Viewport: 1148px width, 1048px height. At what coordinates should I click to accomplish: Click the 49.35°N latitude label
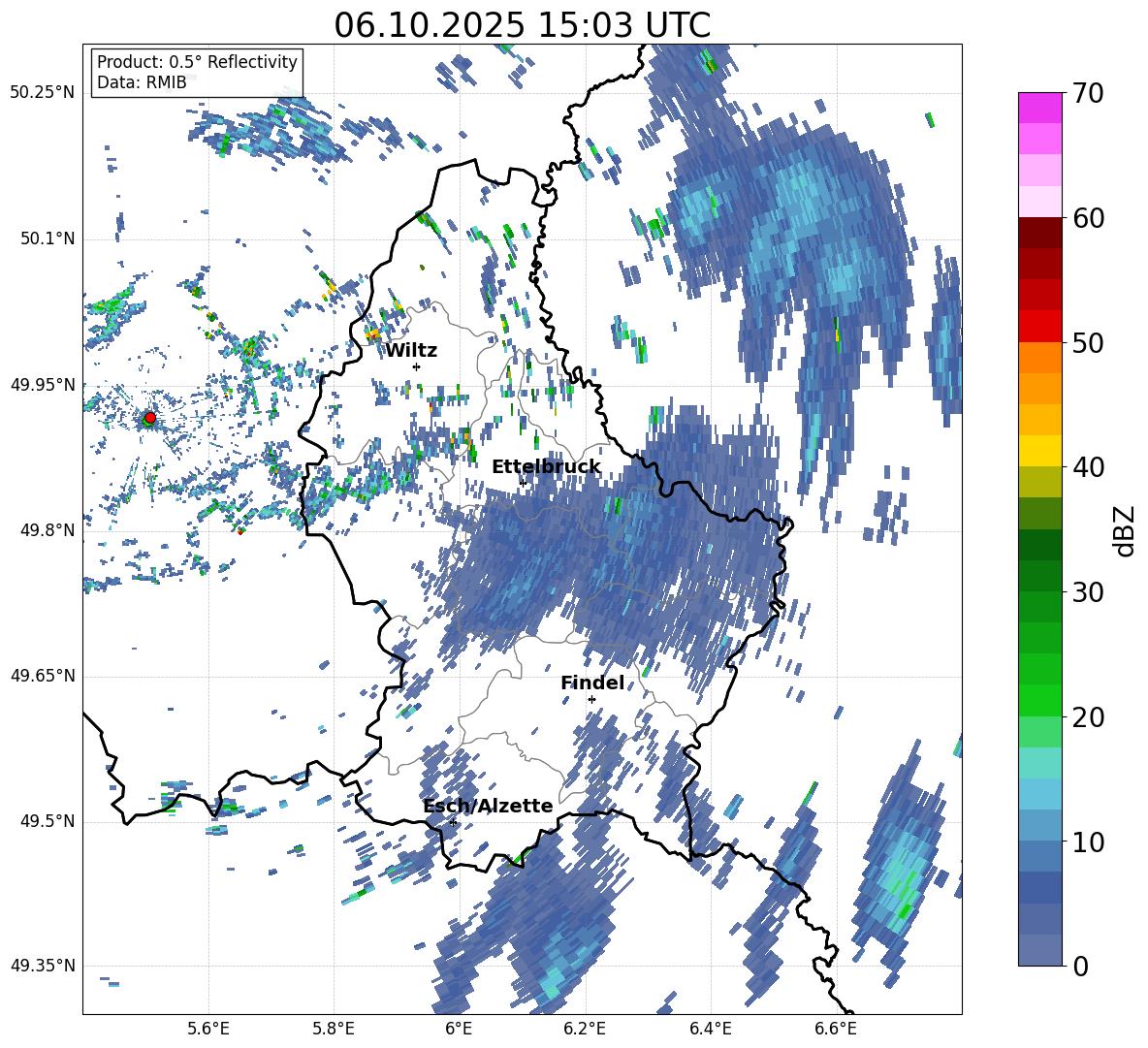point(43,966)
